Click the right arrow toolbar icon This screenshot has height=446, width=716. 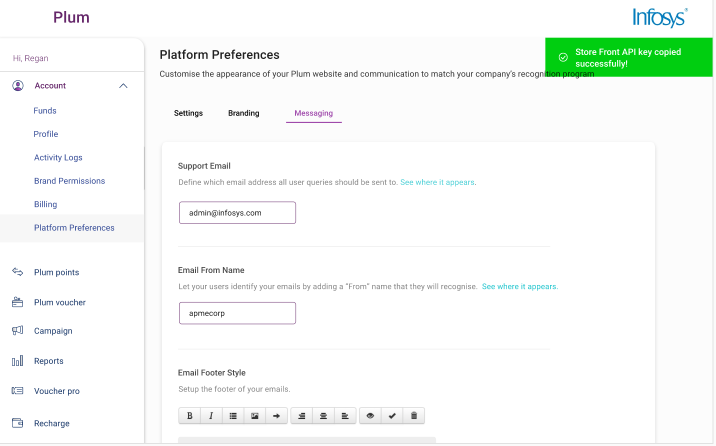[276, 416]
